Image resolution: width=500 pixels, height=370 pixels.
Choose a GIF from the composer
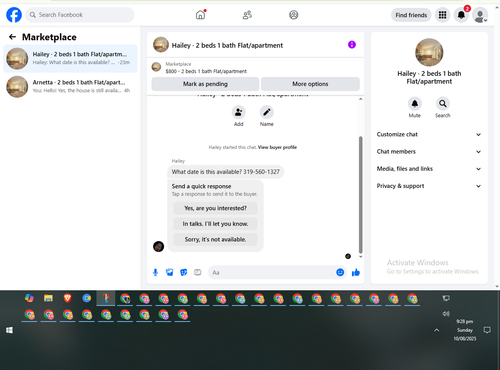click(x=198, y=273)
